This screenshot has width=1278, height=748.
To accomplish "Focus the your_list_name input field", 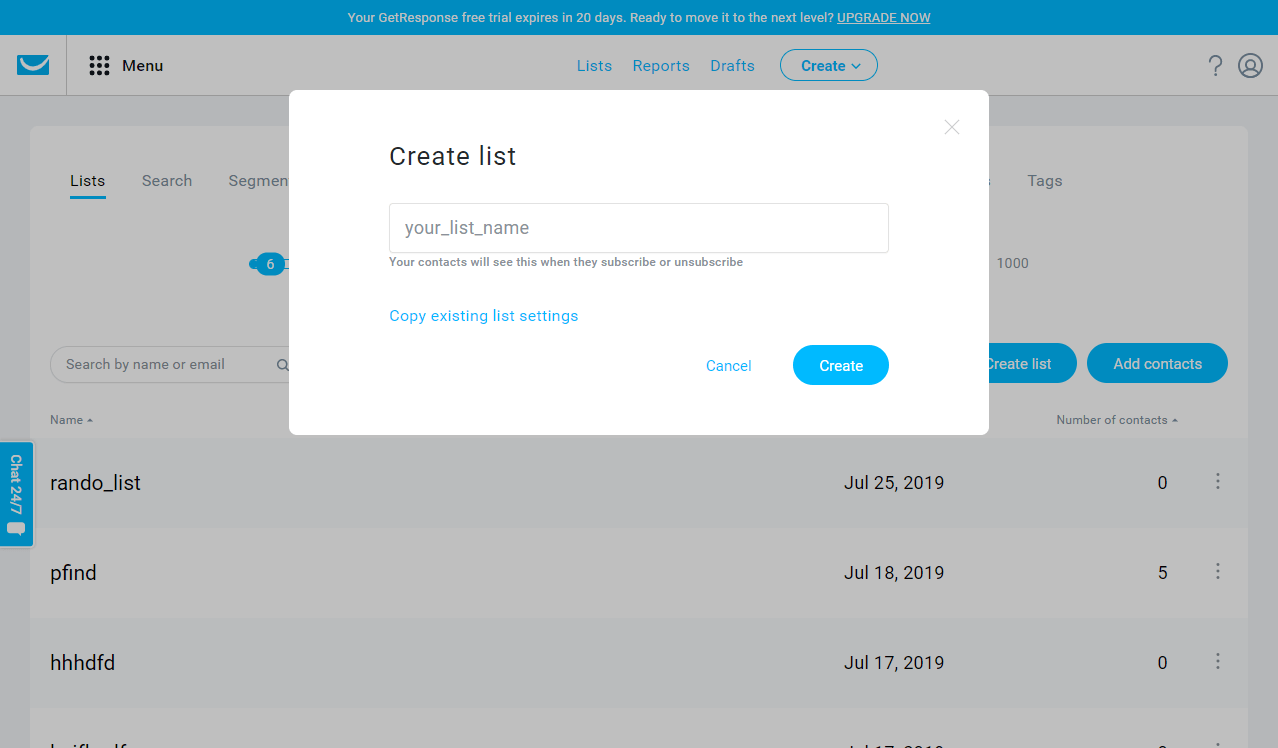I will [x=639, y=228].
